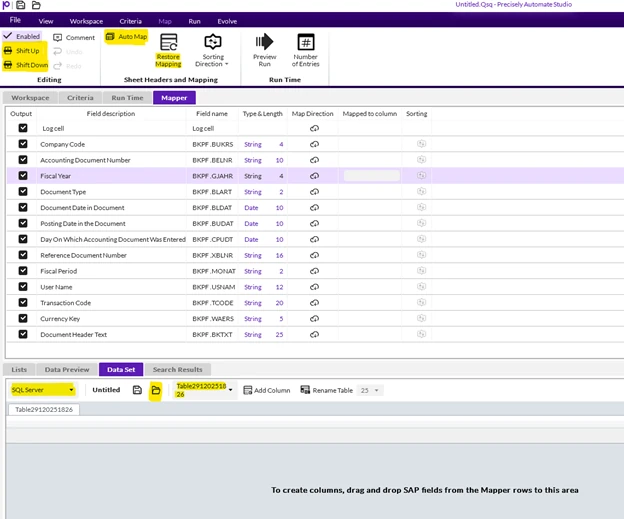The height and width of the screenshot is (519, 624).
Task: Click sorting icon for Transaction Code row
Action: 421,302
